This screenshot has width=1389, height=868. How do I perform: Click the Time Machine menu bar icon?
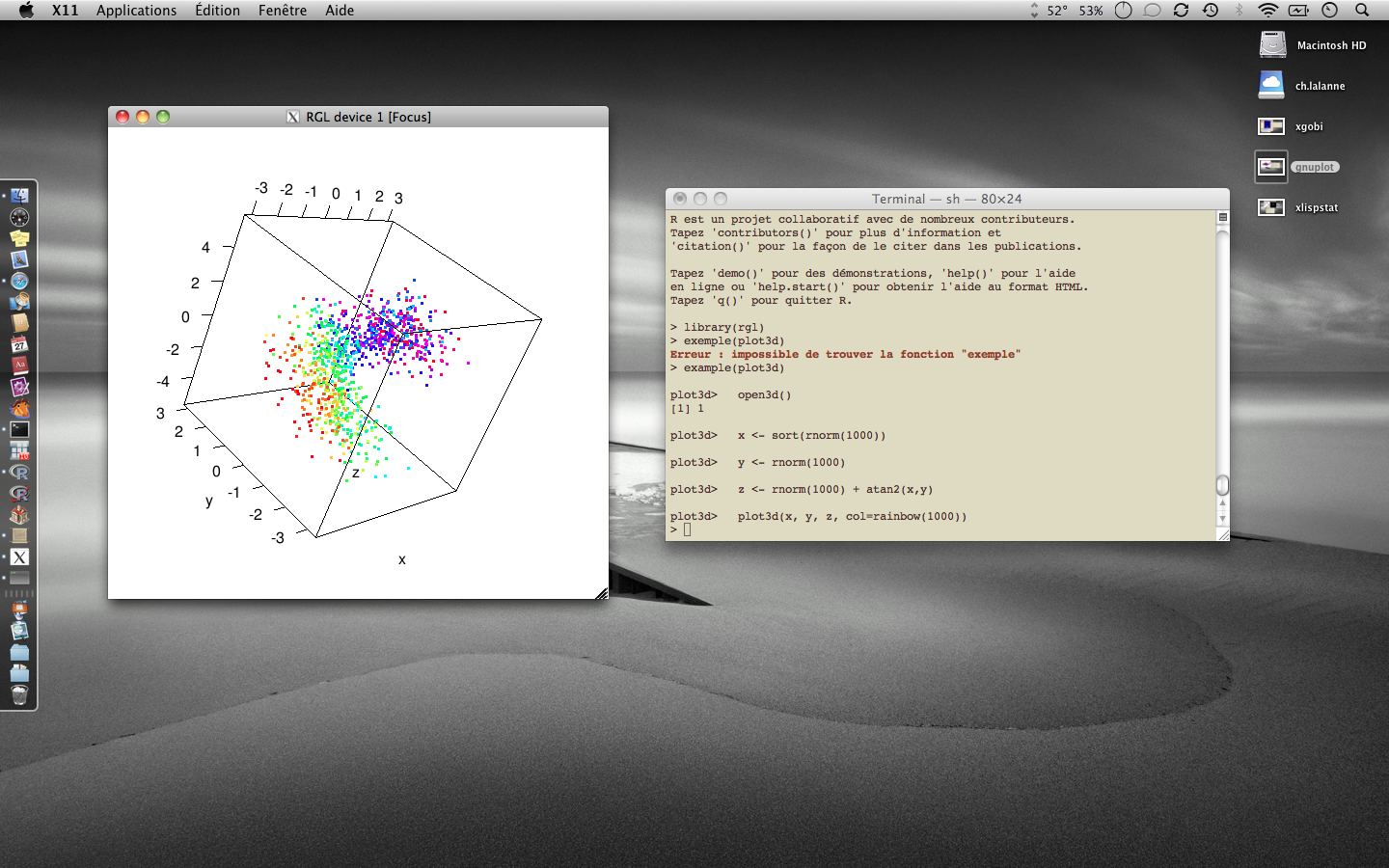click(x=1211, y=11)
